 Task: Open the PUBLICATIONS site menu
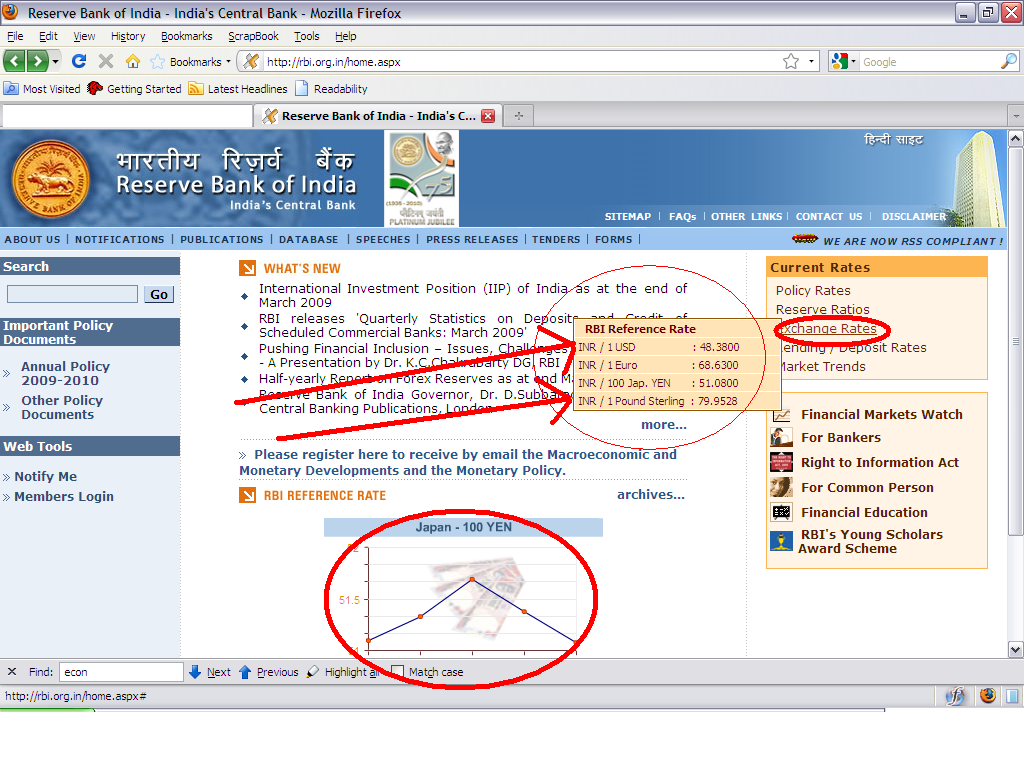pyautogui.click(x=221, y=240)
